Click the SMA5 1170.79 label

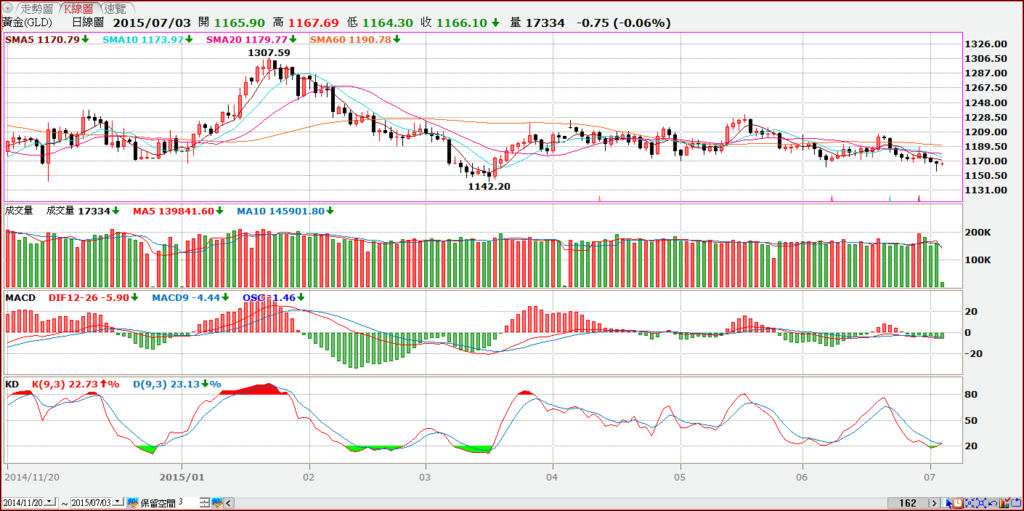[42, 39]
